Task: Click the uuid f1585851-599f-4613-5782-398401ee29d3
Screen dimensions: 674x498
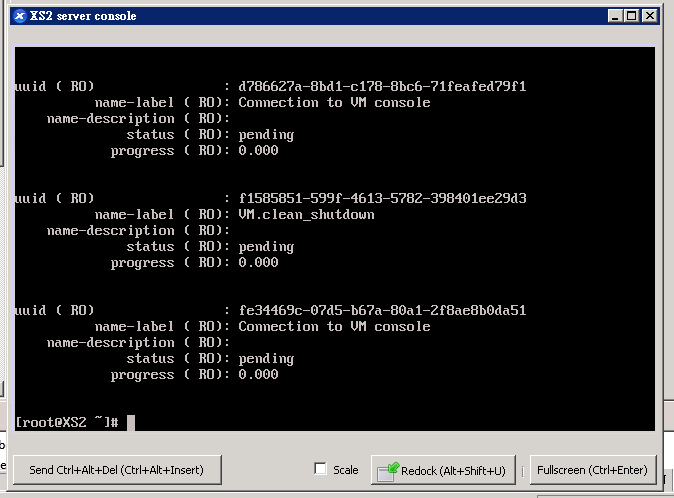Action: point(382,198)
